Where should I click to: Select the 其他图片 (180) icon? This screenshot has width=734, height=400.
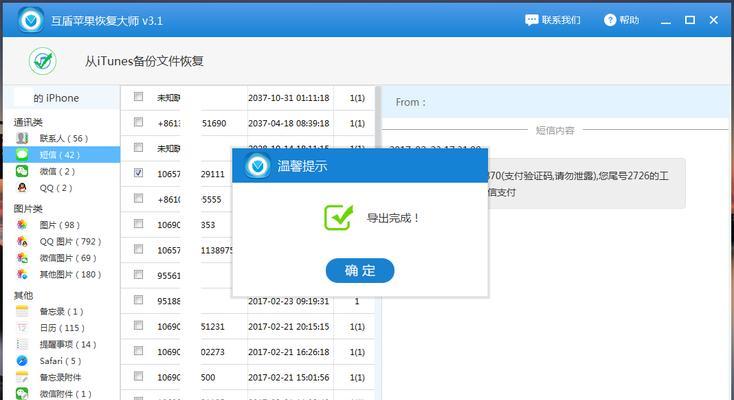(22, 274)
